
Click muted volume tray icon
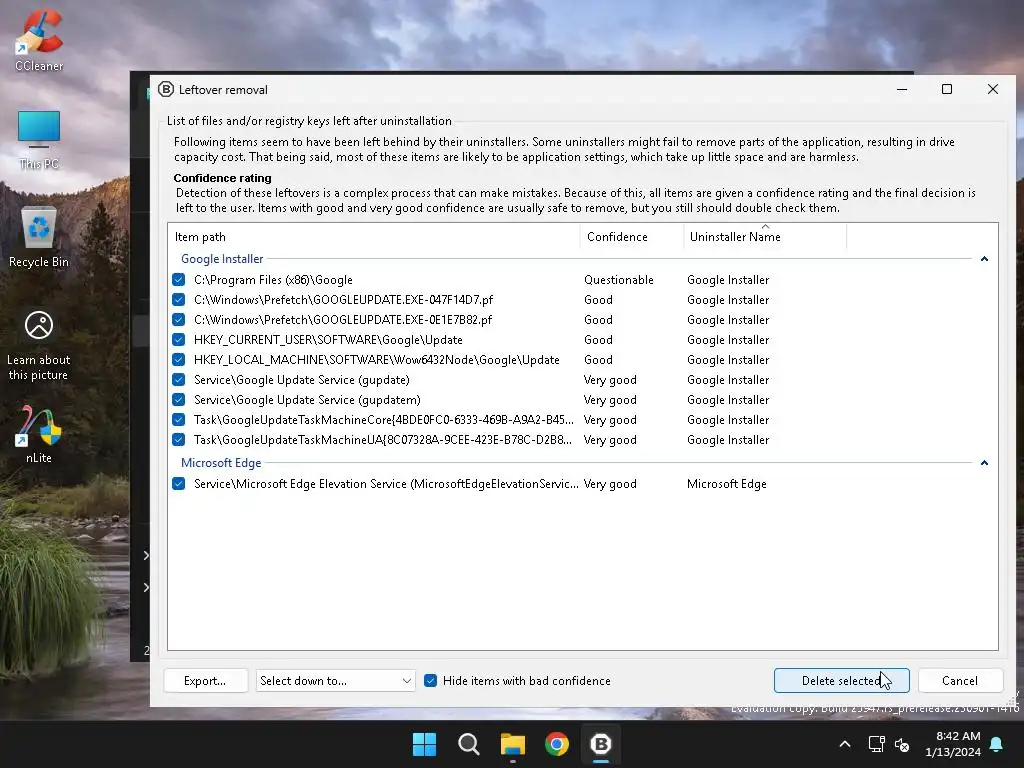coord(902,744)
